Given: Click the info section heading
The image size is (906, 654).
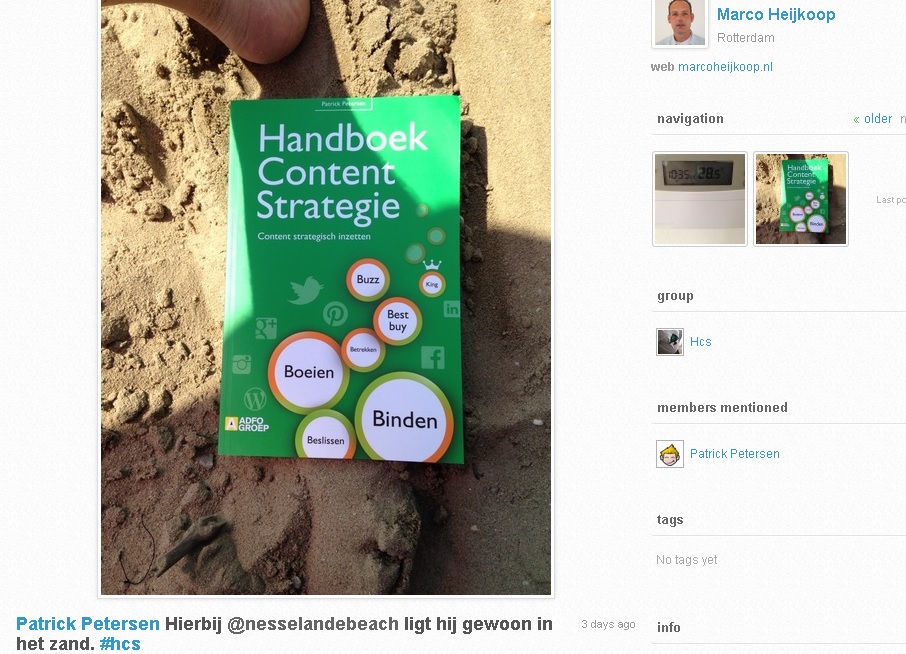Looking at the screenshot, I should (x=669, y=627).
